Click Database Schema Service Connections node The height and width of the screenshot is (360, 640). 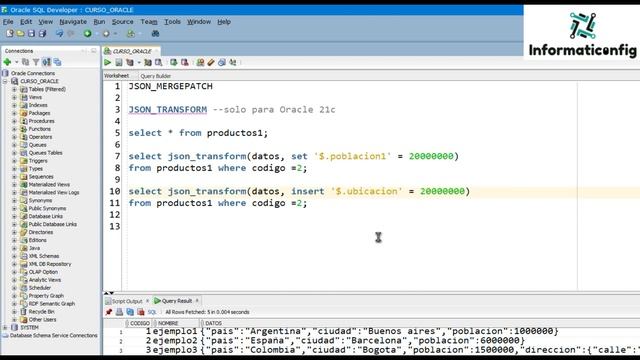(53, 336)
